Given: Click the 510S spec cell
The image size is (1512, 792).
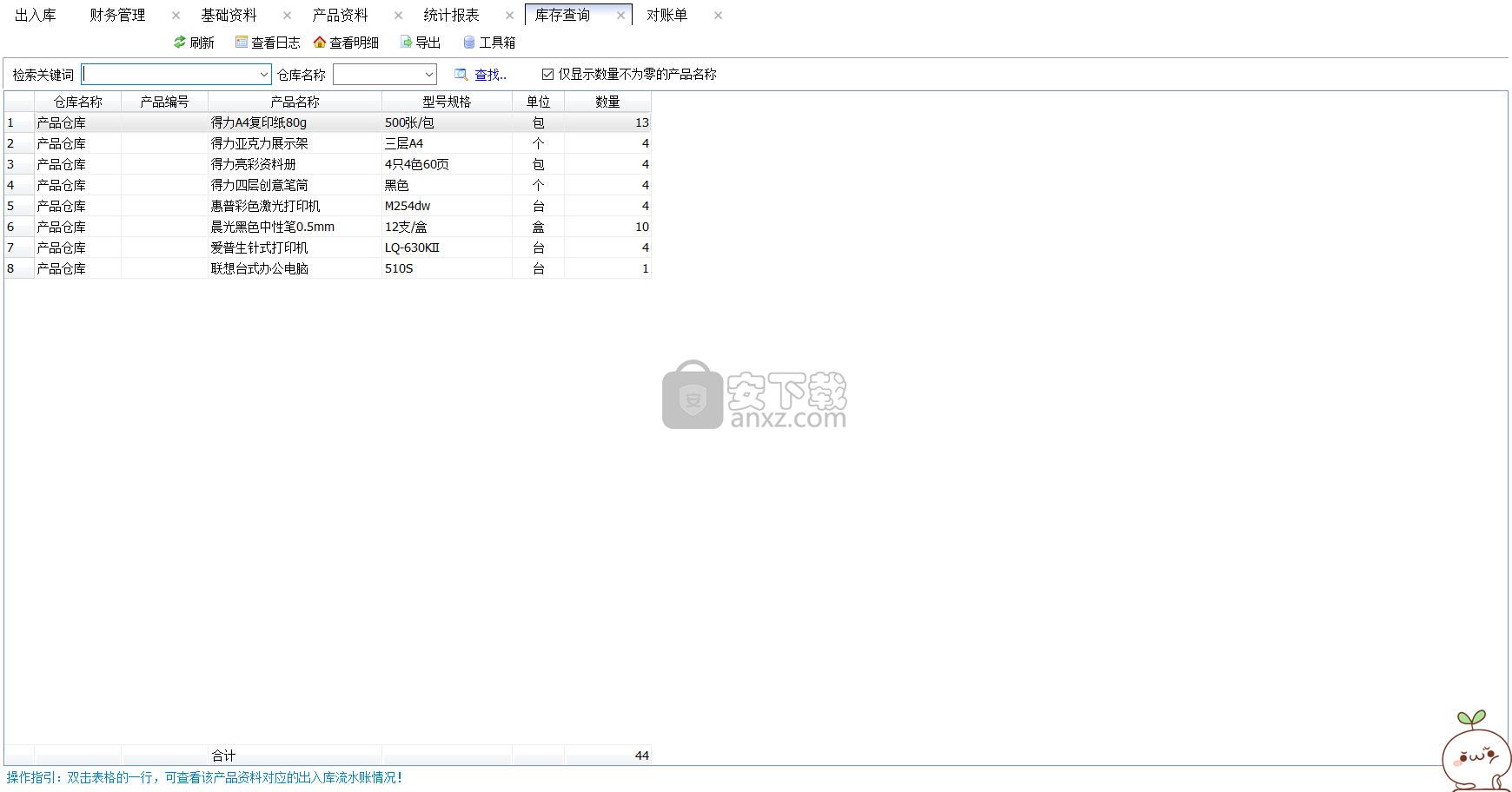Looking at the screenshot, I should (447, 268).
